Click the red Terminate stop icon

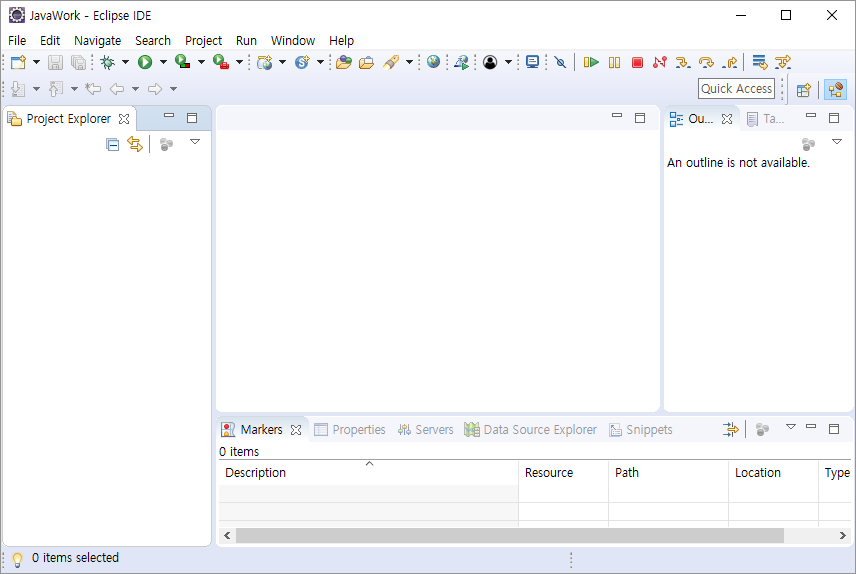tap(637, 62)
